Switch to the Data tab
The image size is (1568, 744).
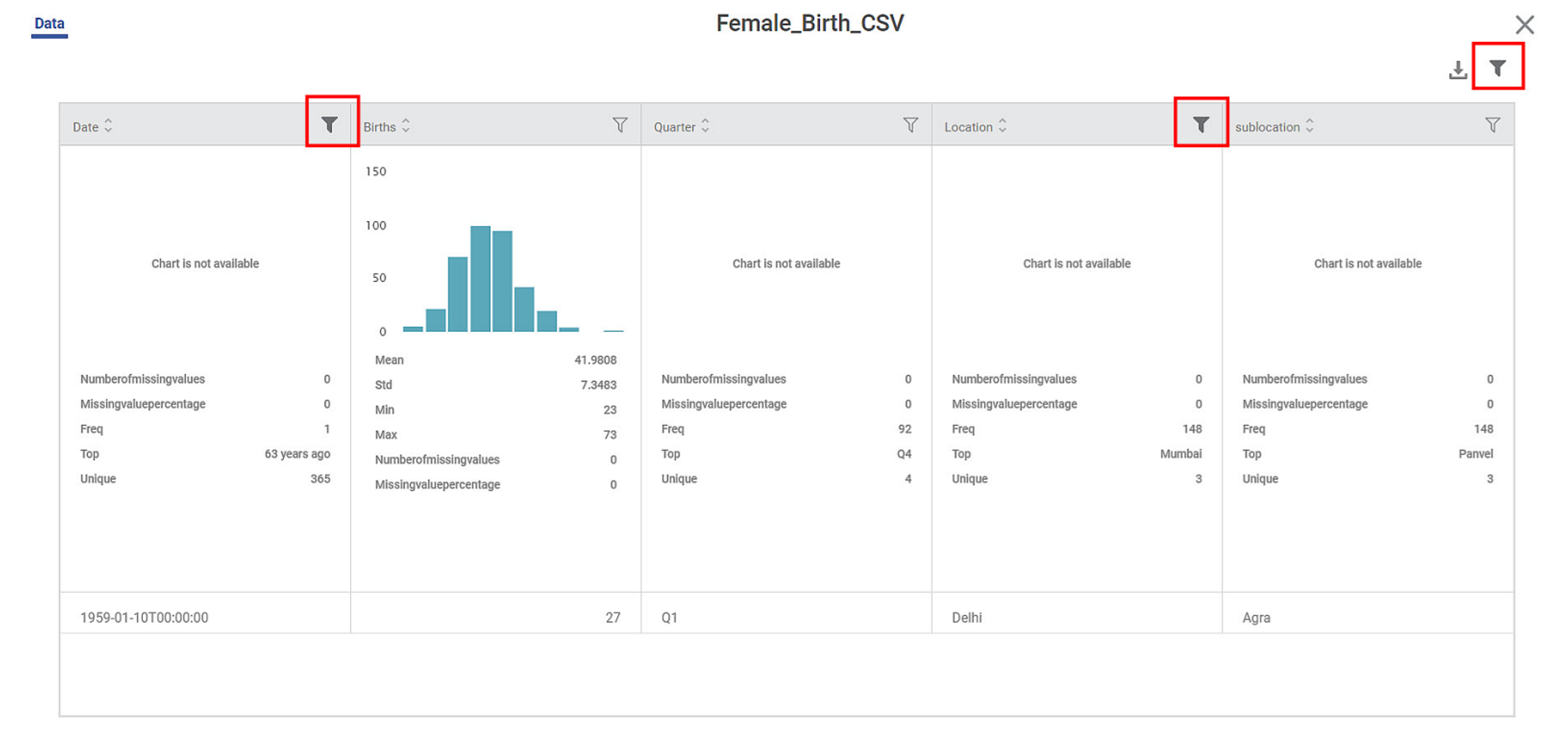(49, 23)
